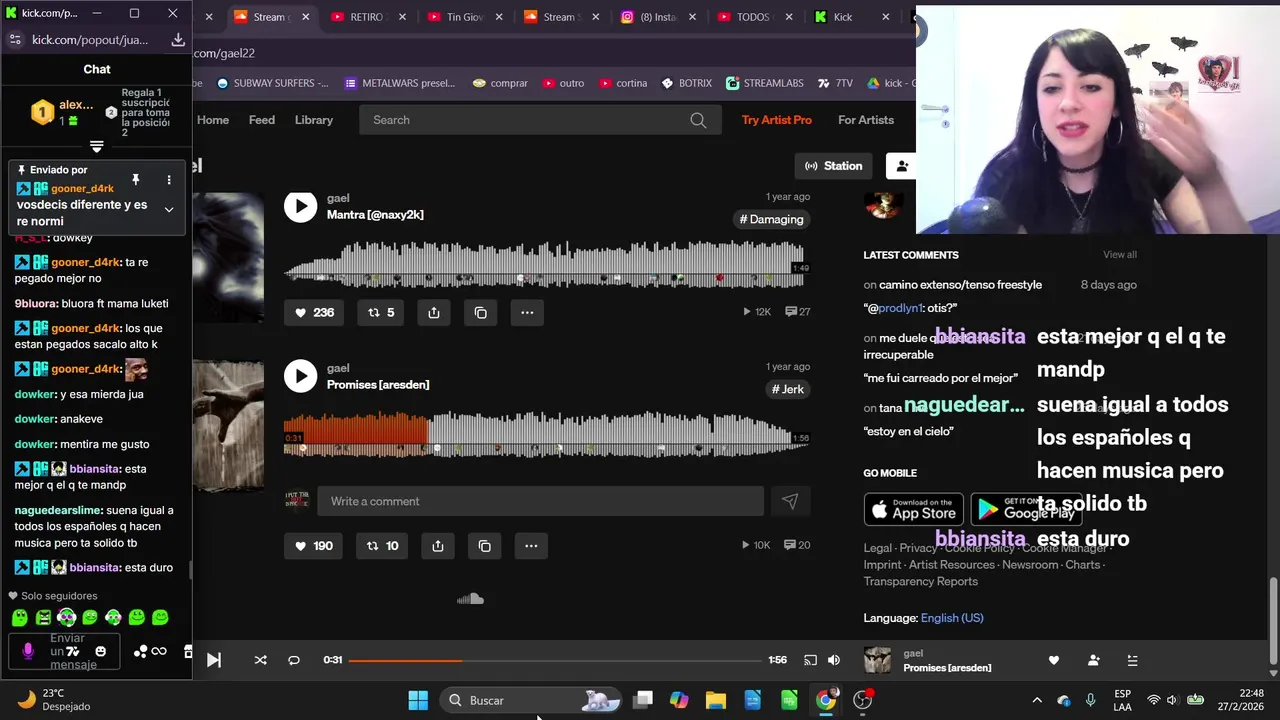The image size is (1280, 720).
Task: Open the now-playing artwork thumbnail
Action: click(x=877, y=660)
